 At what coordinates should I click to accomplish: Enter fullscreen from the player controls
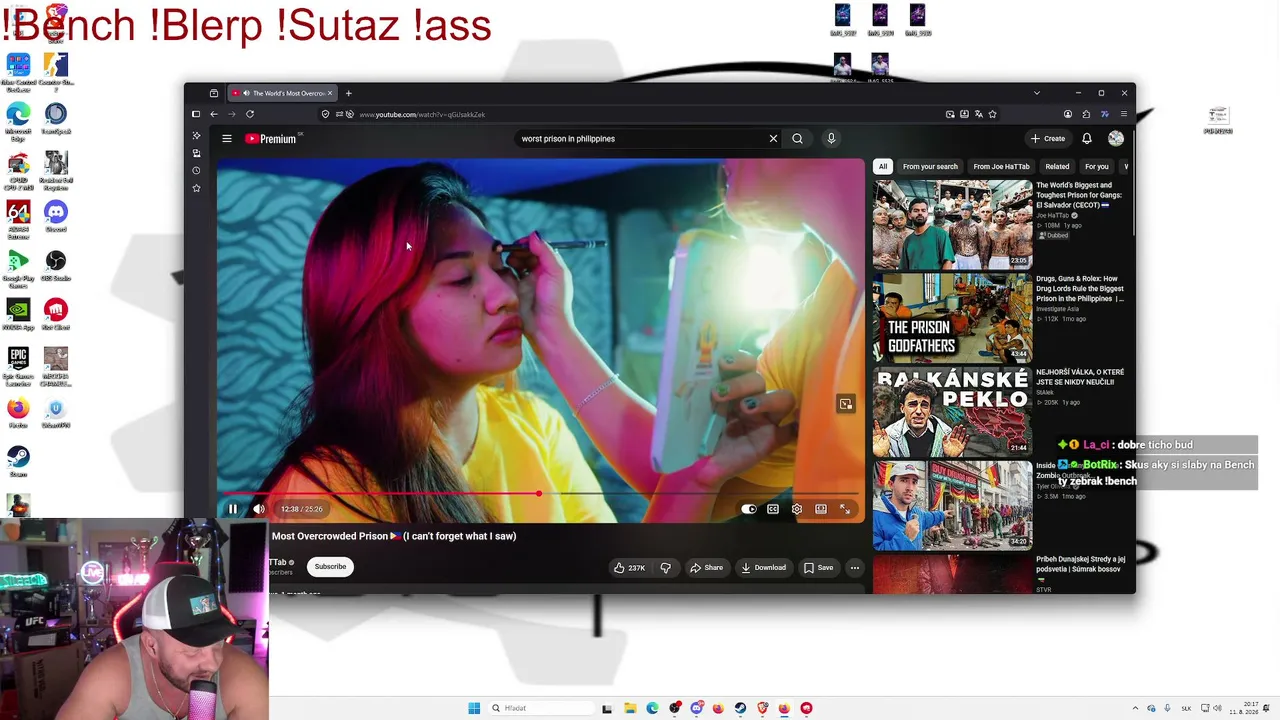[x=845, y=509]
